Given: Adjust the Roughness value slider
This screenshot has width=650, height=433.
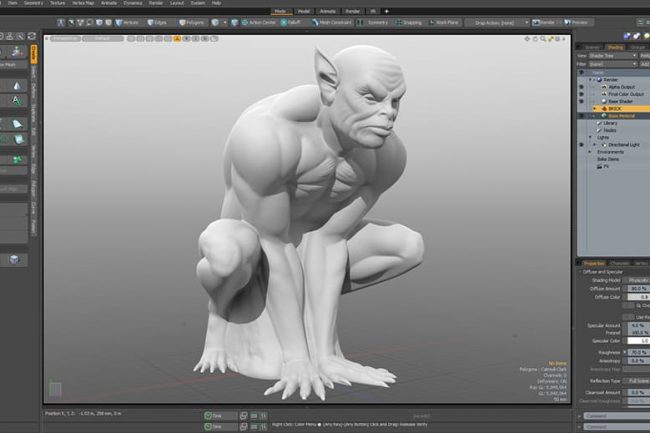Looking at the screenshot, I should point(636,352).
